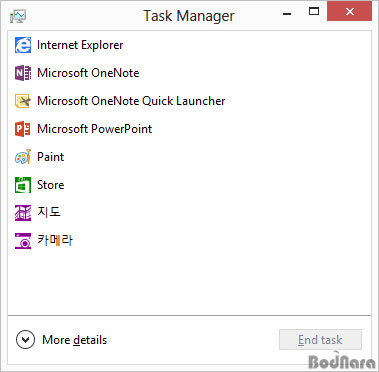Click the PowerPoint orange icon
The image size is (379, 372).
tap(23, 129)
